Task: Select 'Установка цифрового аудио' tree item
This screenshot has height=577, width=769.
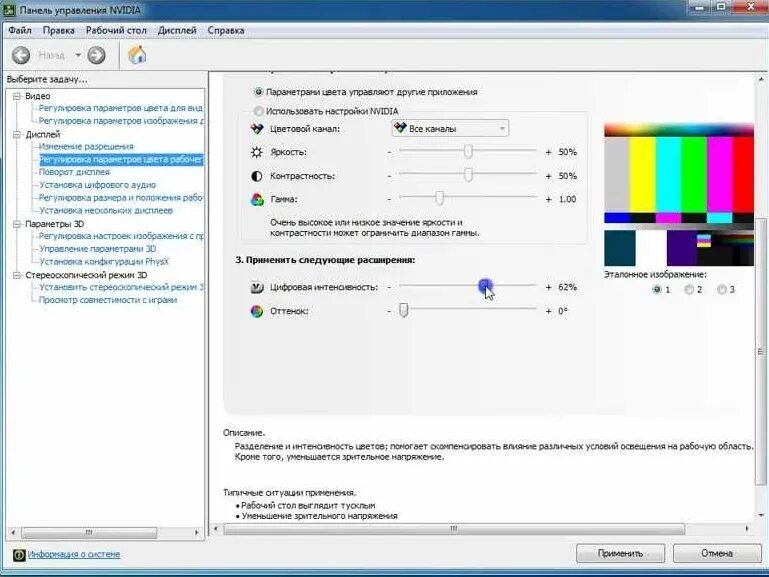Action: [98, 185]
